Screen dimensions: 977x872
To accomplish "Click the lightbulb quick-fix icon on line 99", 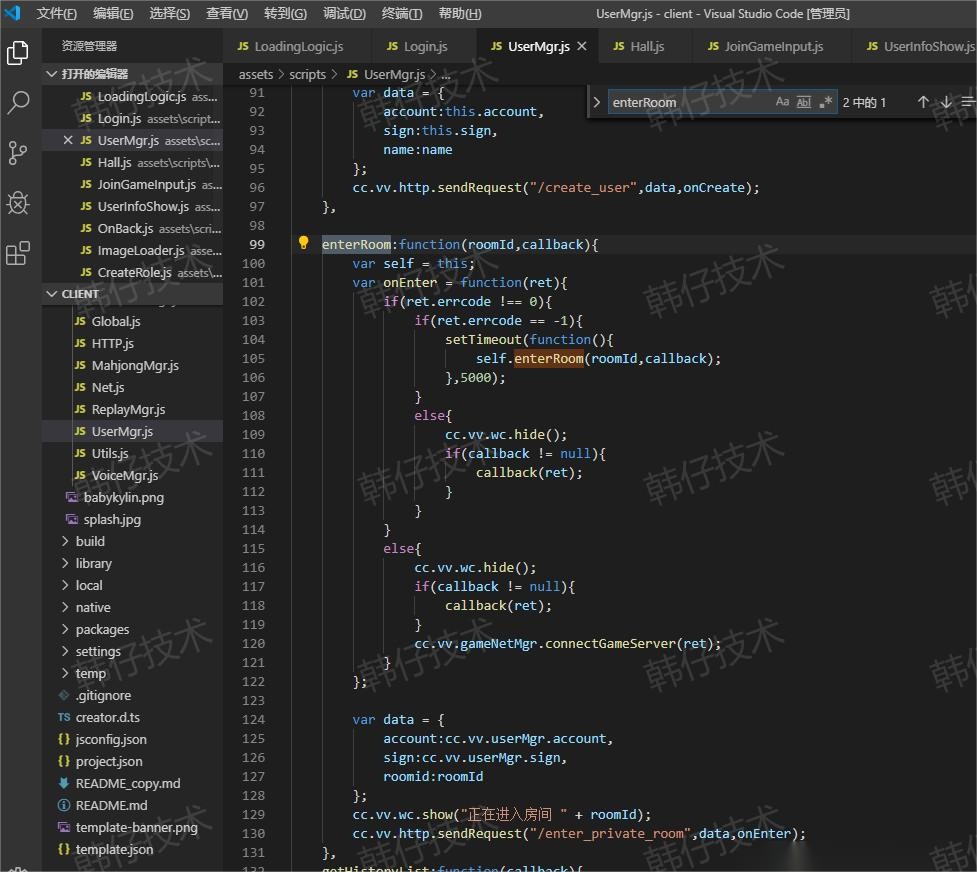I will 303,243.
